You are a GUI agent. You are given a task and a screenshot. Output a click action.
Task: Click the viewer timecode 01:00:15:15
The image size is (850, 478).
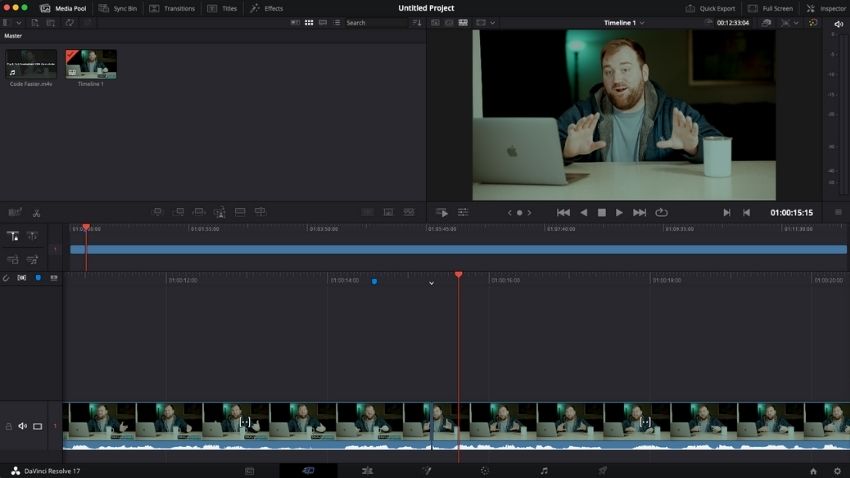pyautogui.click(x=791, y=213)
